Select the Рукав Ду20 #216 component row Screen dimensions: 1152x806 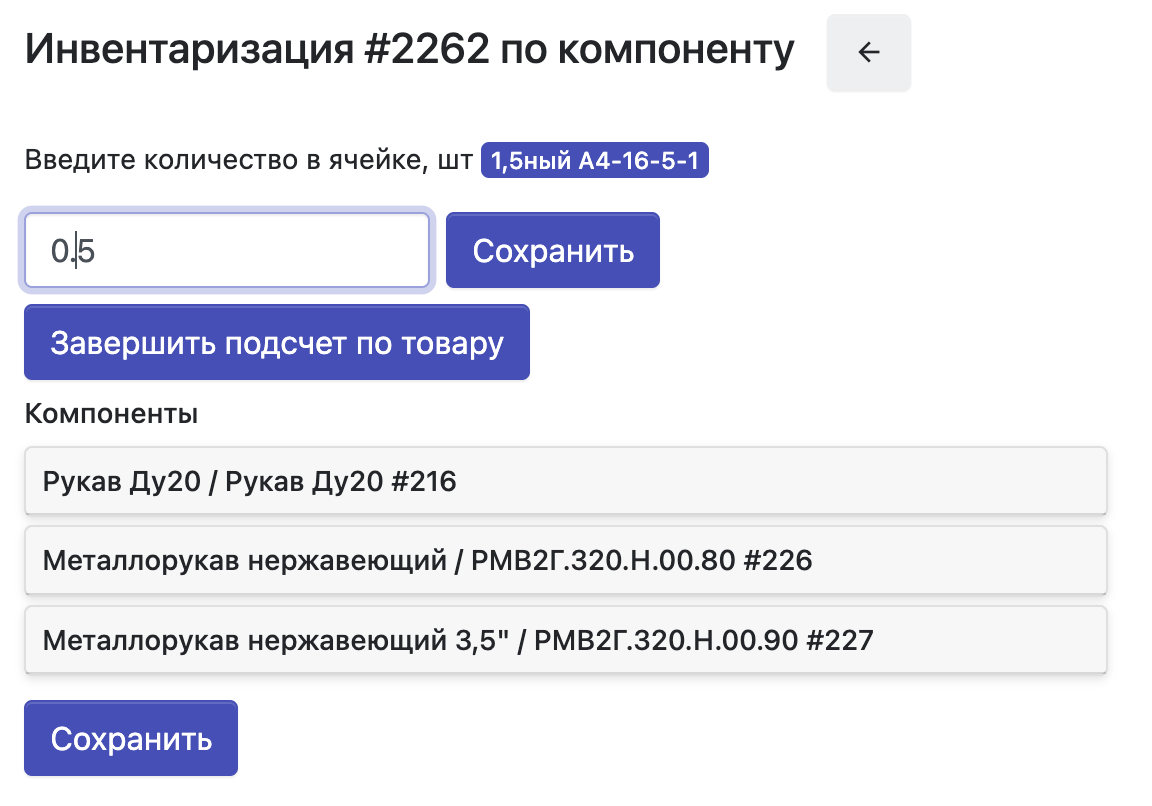pos(565,482)
